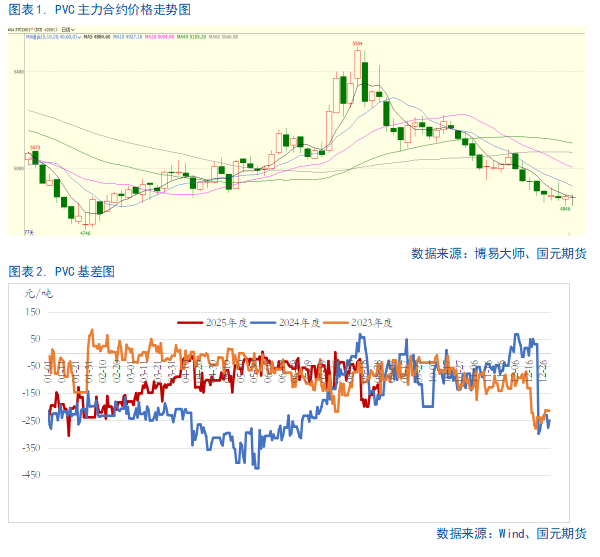600x557 pixels.
Task: Select the blue MA10 indicator label
Action: pos(129,36)
